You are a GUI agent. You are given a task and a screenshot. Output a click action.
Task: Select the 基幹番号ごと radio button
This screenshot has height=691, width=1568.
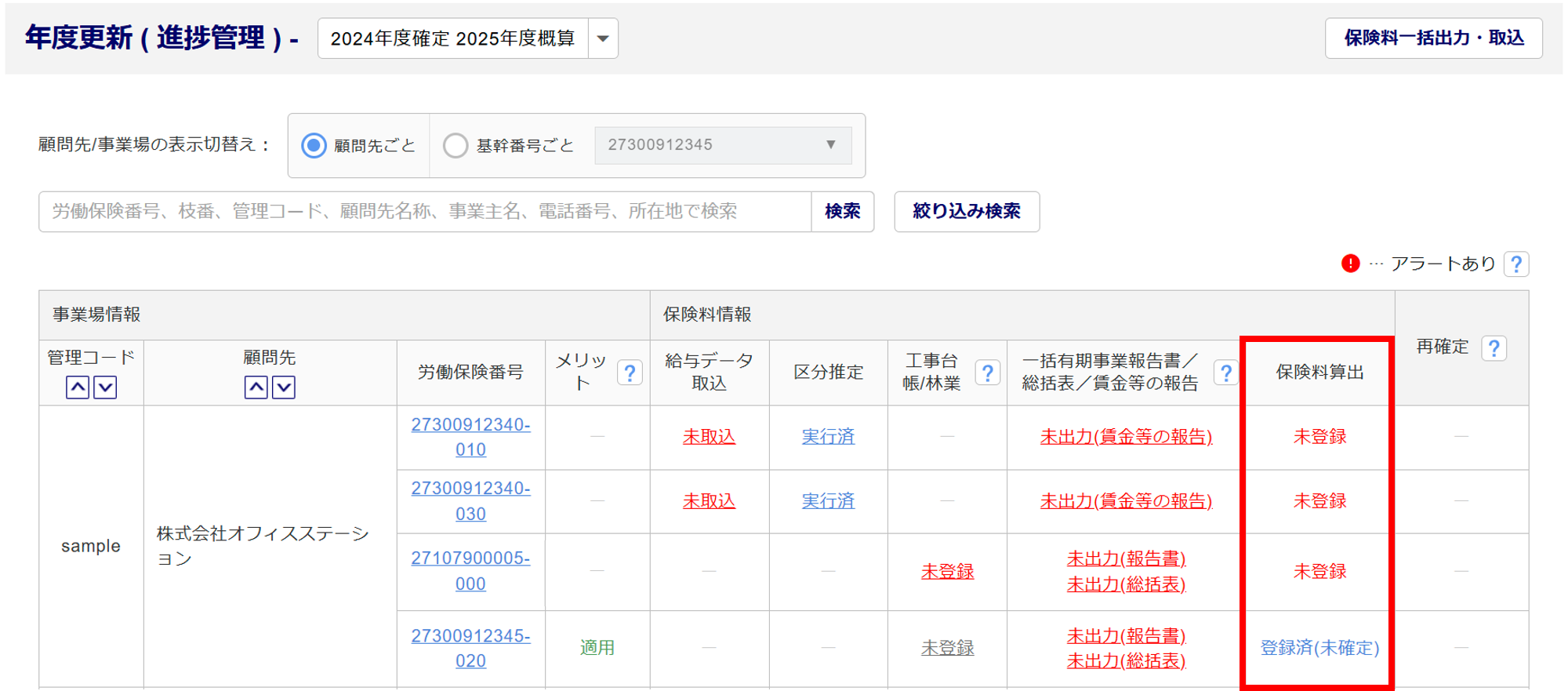click(x=456, y=146)
